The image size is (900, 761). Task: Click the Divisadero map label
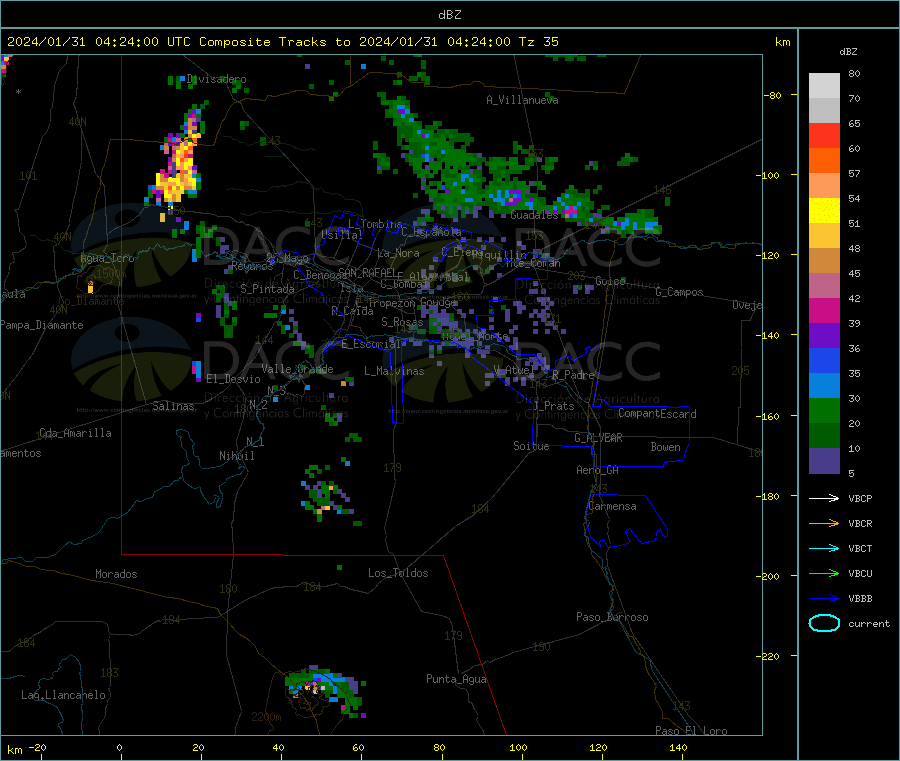(216, 79)
